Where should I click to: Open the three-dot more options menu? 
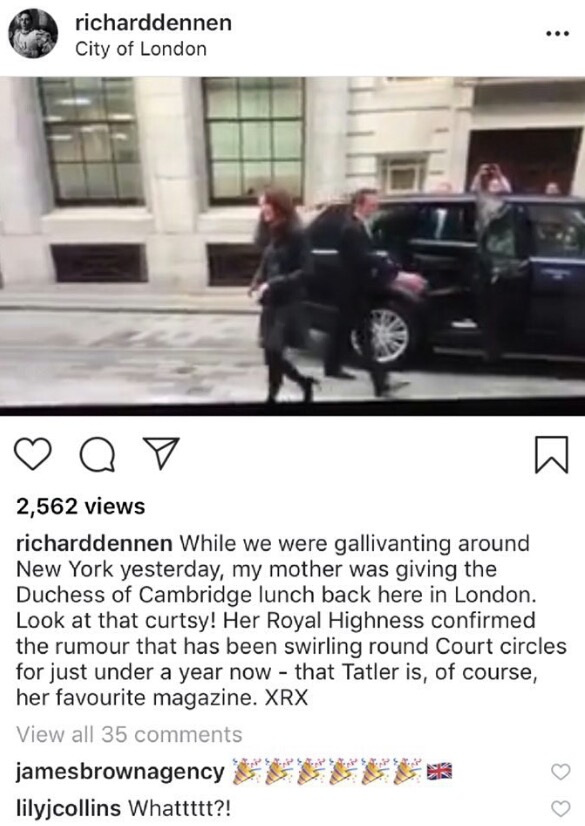click(558, 34)
